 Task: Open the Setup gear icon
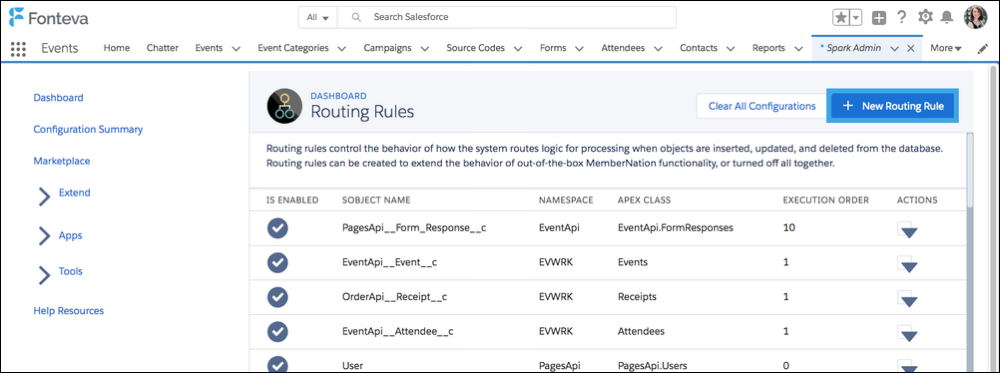coord(925,17)
